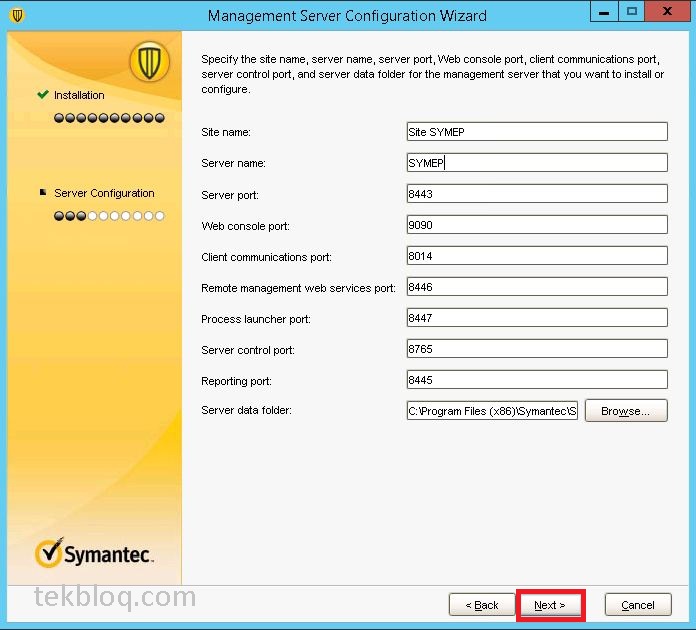Viewport: 696px width, 630px height.
Task: Go back with the Back button
Action: pyautogui.click(x=482, y=605)
